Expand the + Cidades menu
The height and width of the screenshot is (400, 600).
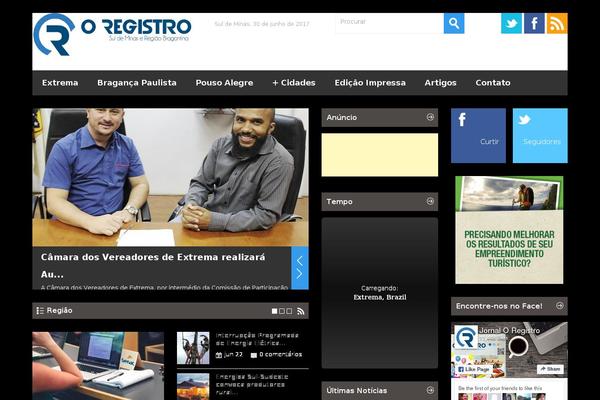pyautogui.click(x=294, y=83)
